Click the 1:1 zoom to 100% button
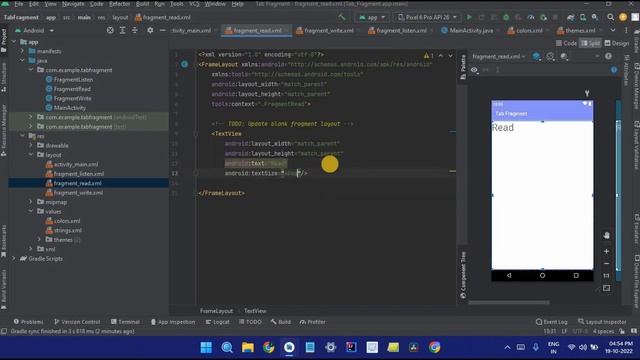Image resolution: width=640 pixels, height=360 pixels. point(607,276)
